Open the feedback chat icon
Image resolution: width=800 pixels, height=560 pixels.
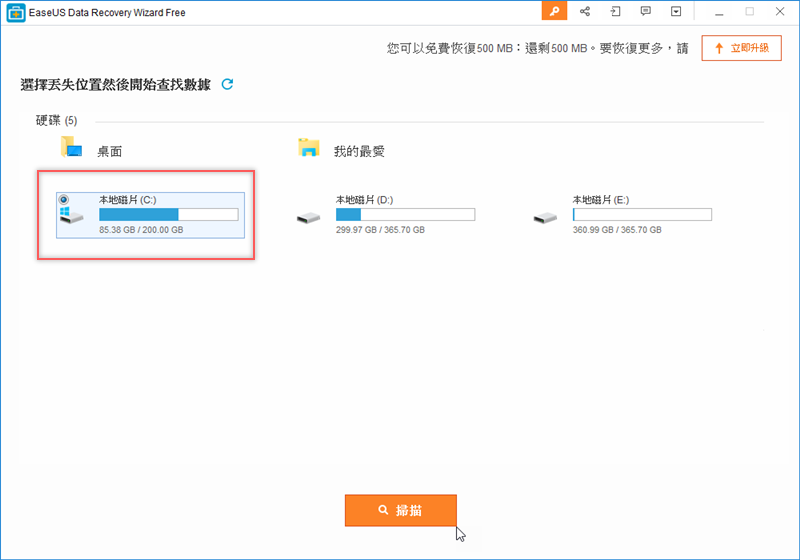[645, 11]
